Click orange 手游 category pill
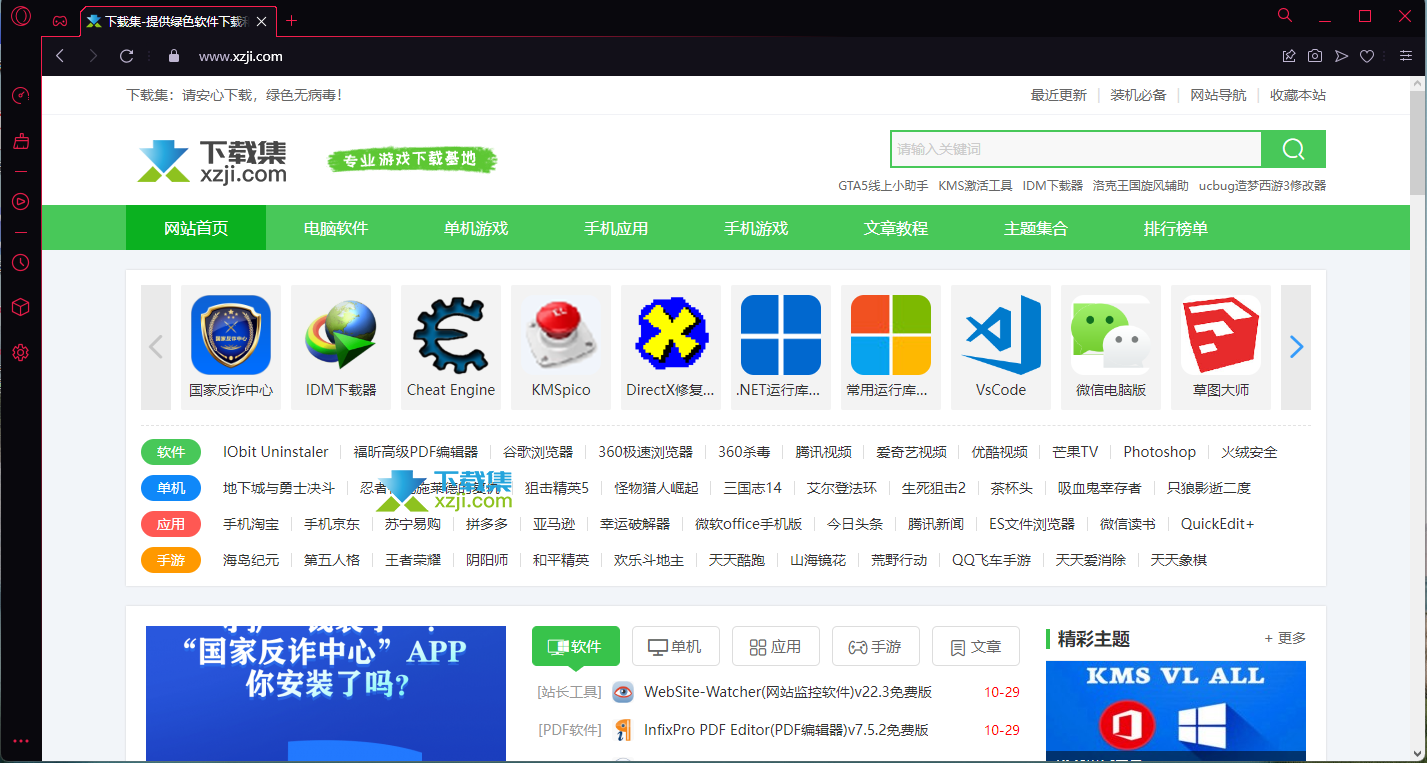This screenshot has height=763, width=1427. (171, 560)
